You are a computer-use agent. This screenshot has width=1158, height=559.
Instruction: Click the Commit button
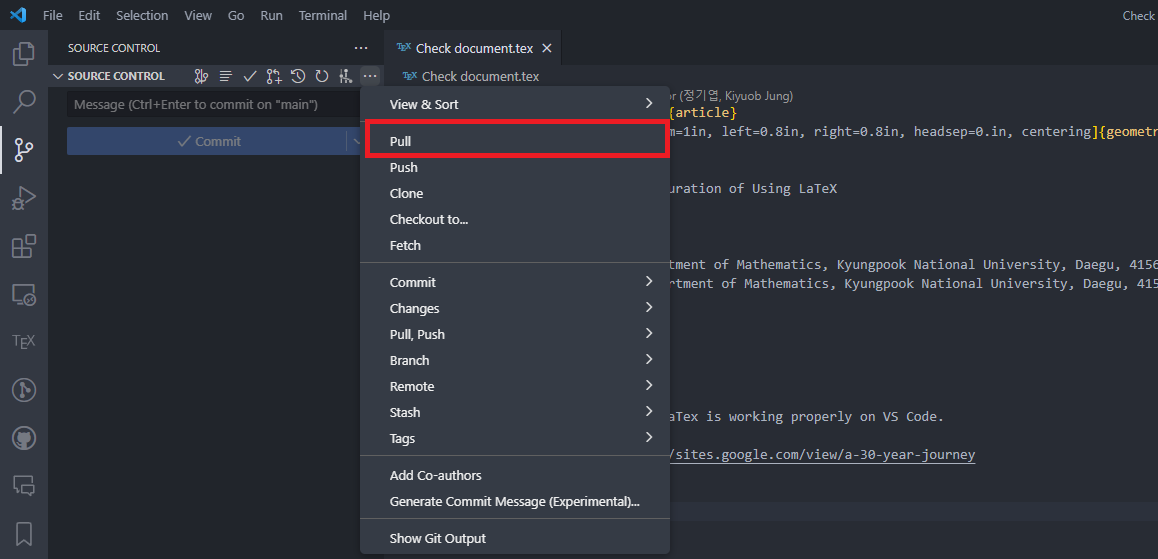click(207, 141)
